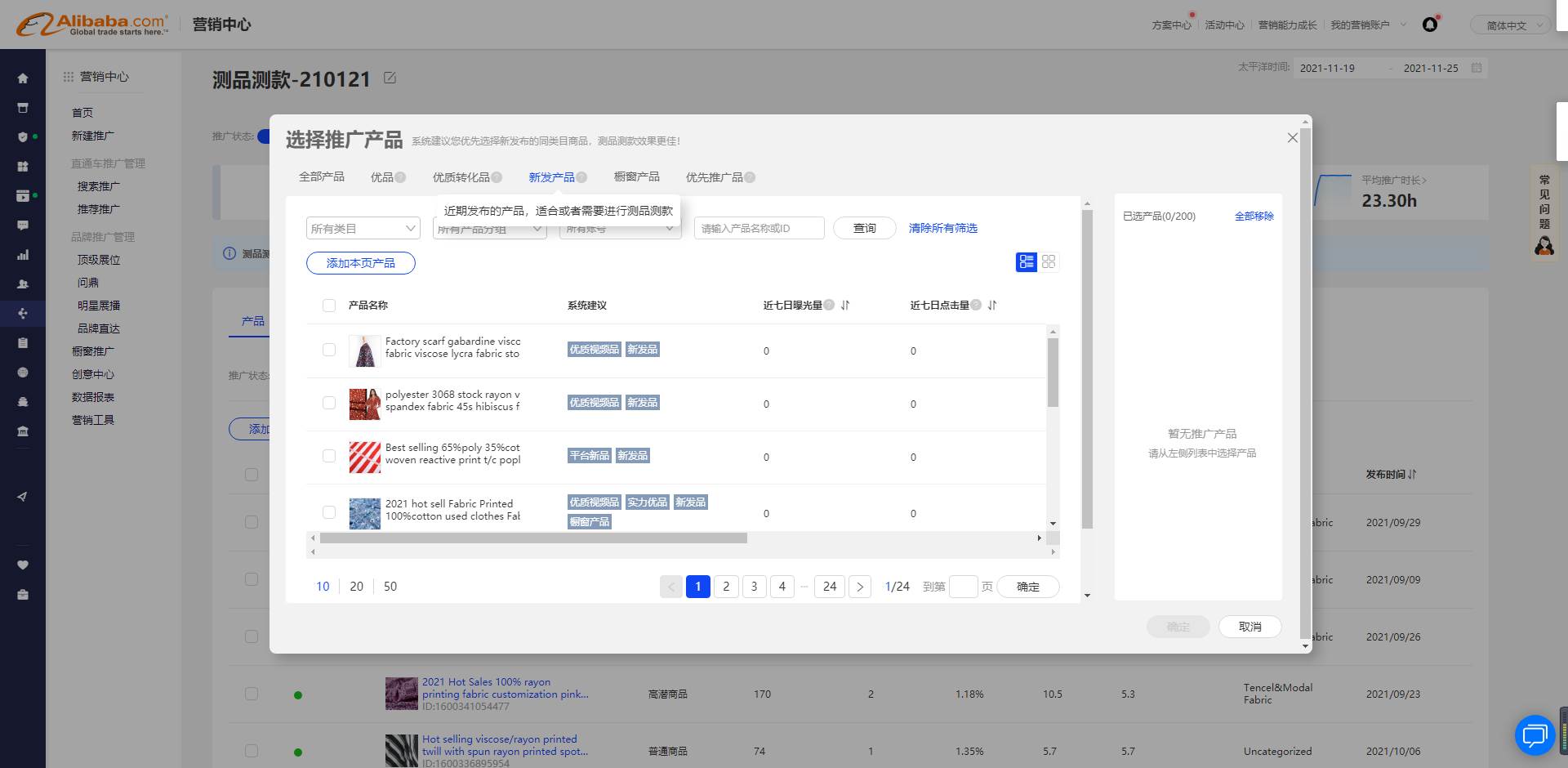This screenshot has width=1568, height=768.
Task: Open the shield icon in left sidebar
Action: [x=23, y=137]
